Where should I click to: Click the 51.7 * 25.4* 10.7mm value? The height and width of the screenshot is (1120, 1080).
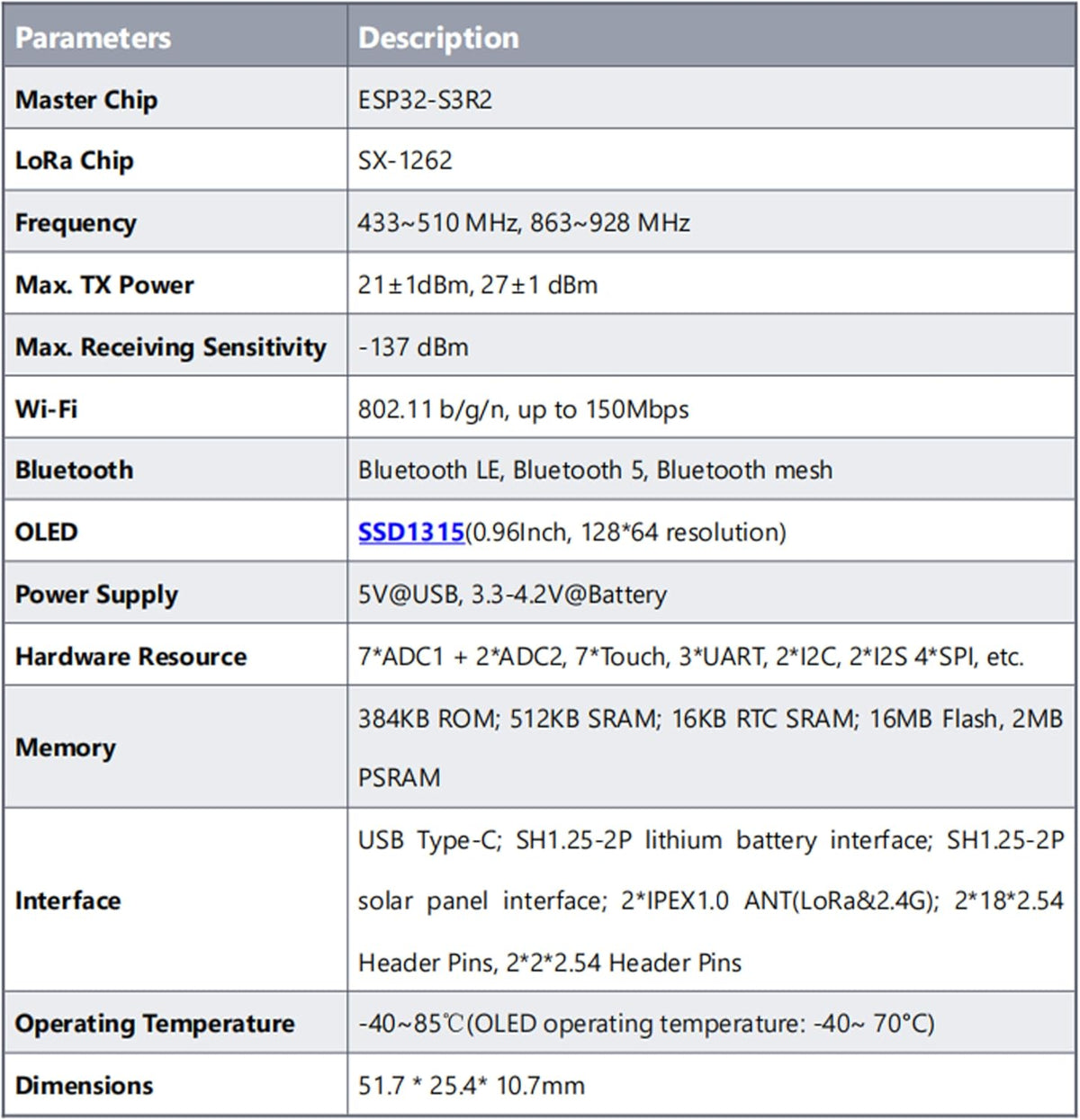pos(472,1086)
